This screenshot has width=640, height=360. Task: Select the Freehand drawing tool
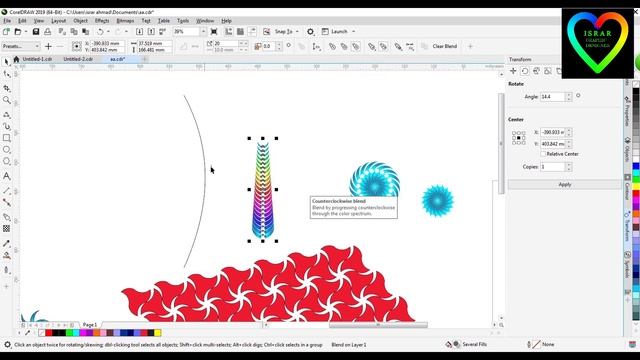tap(7, 115)
